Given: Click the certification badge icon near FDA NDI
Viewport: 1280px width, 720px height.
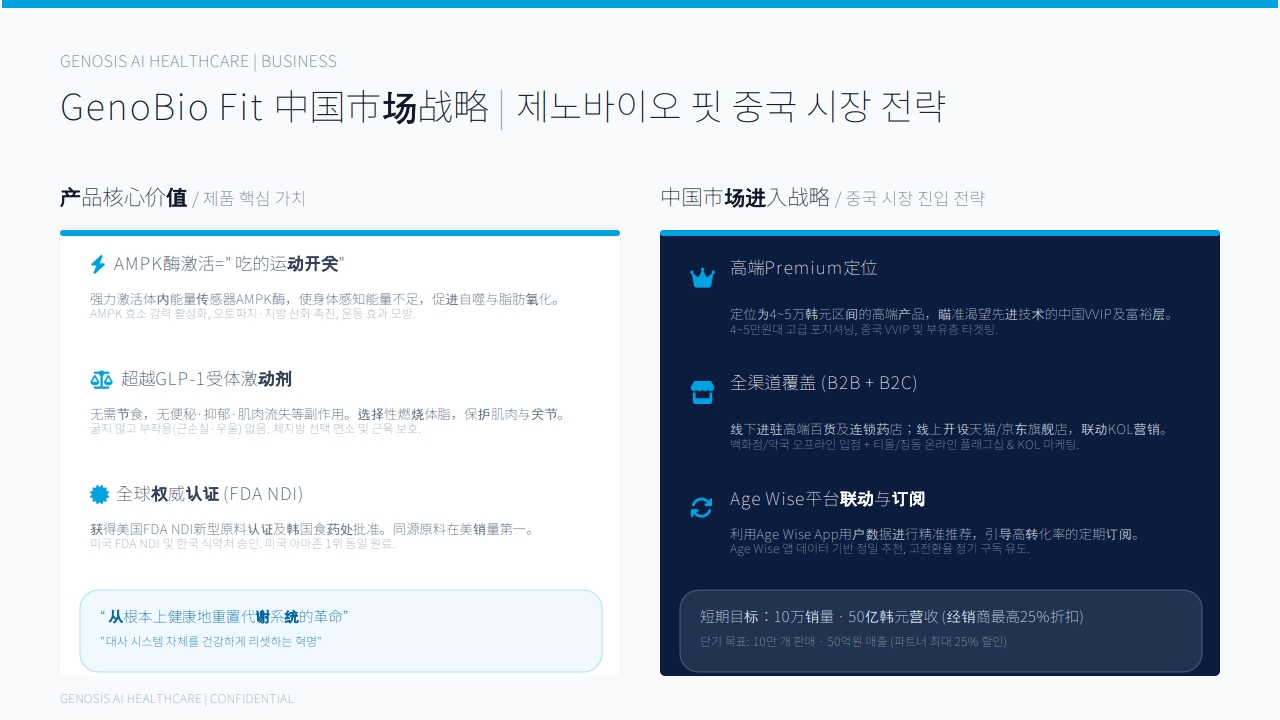Looking at the screenshot, I should [99, 494].
